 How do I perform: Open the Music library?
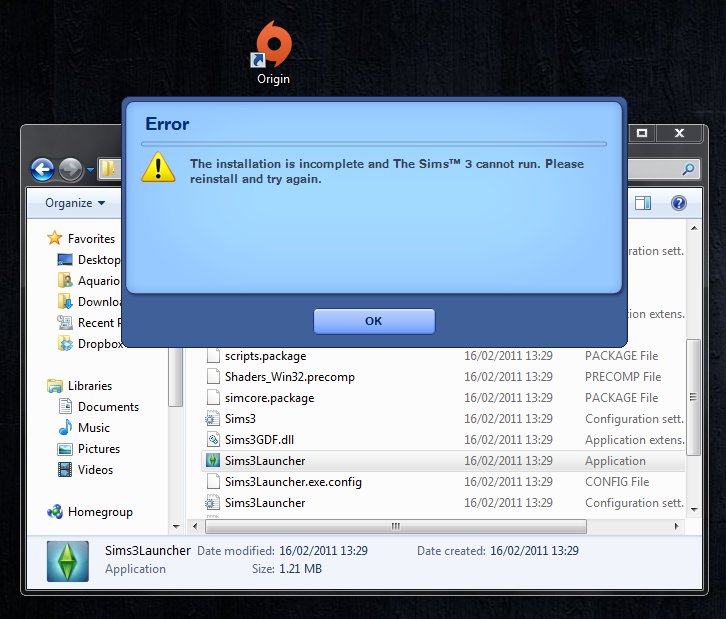[x=94, y=428]
